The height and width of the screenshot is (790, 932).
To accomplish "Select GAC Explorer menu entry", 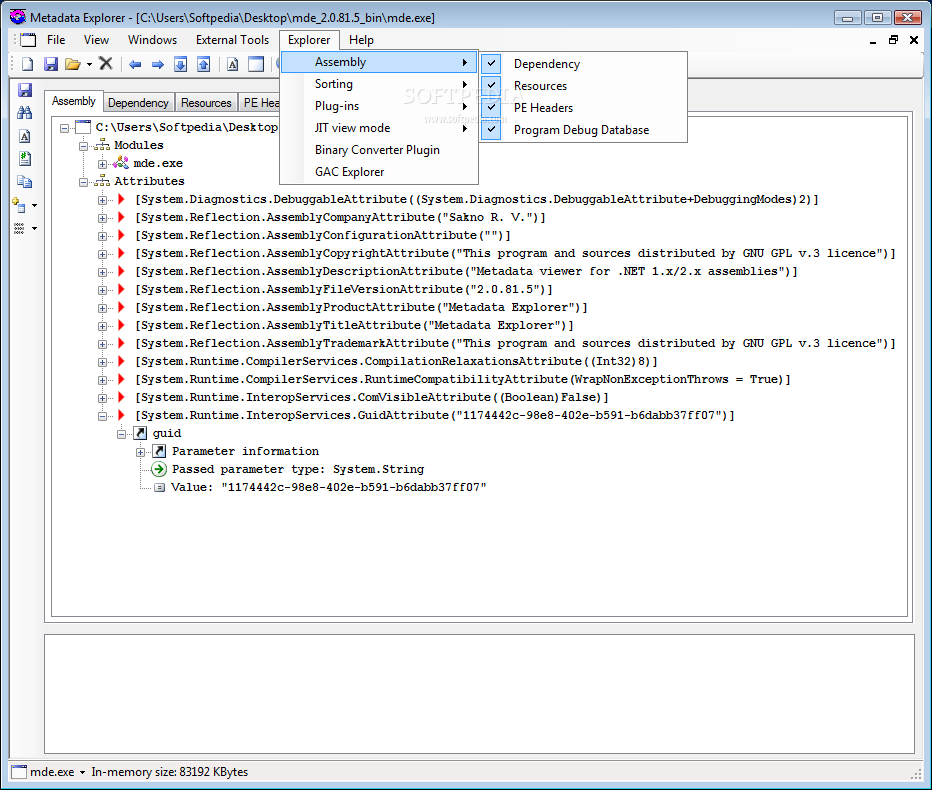I will [x=379, y=172].
